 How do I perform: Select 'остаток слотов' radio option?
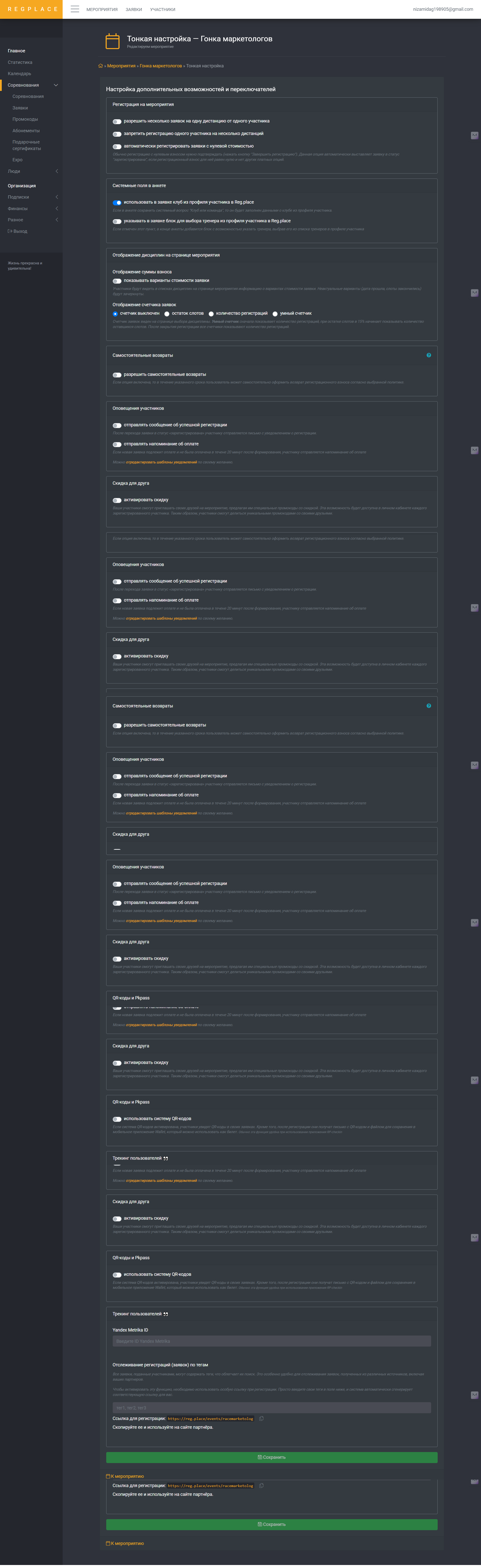[x=167, y=314]
